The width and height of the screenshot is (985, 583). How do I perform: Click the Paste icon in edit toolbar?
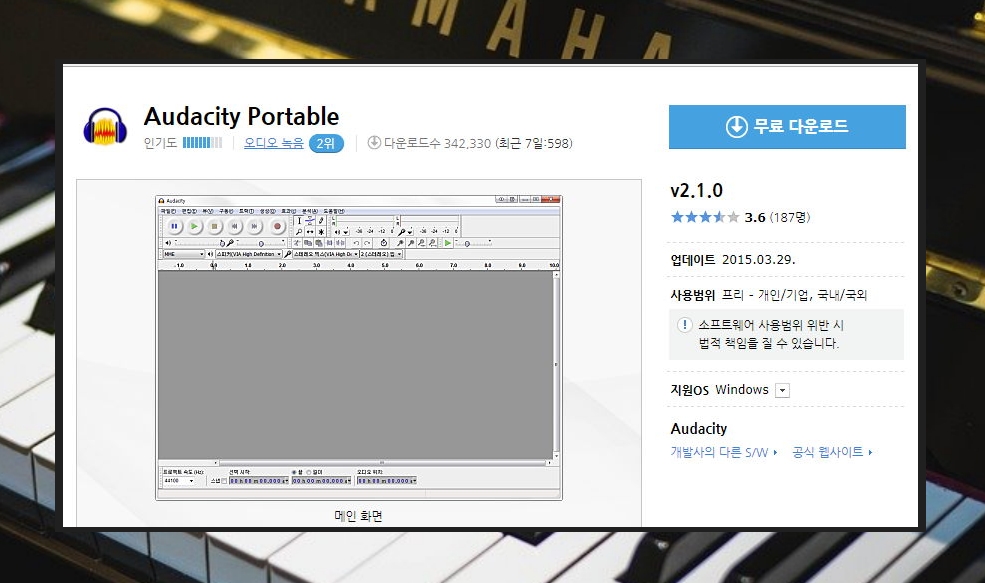coord(318,243)
